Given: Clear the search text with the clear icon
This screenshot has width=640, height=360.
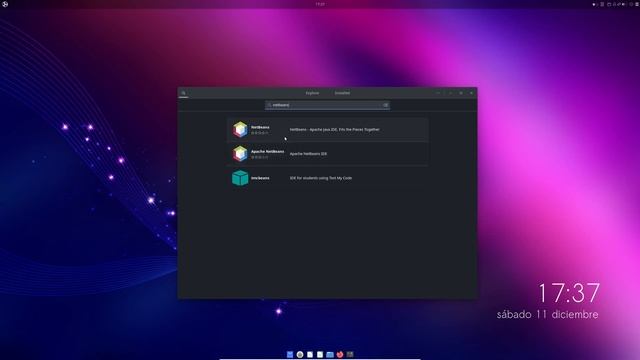Looking at the screenshot, I should pyautogui.click(x=385, y=105).
